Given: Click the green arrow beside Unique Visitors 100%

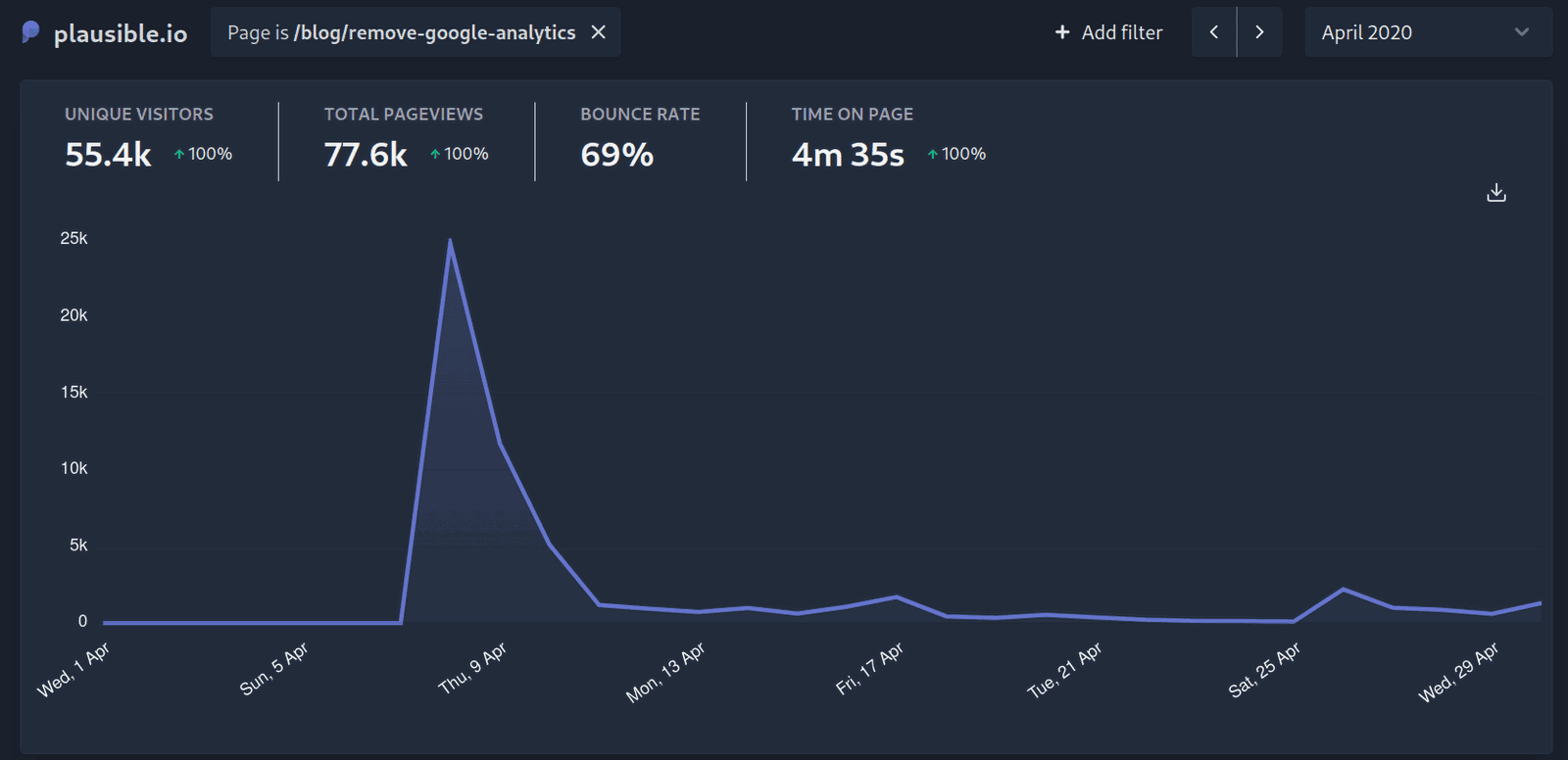Looking at the screenshot, I should click(179, 155).
